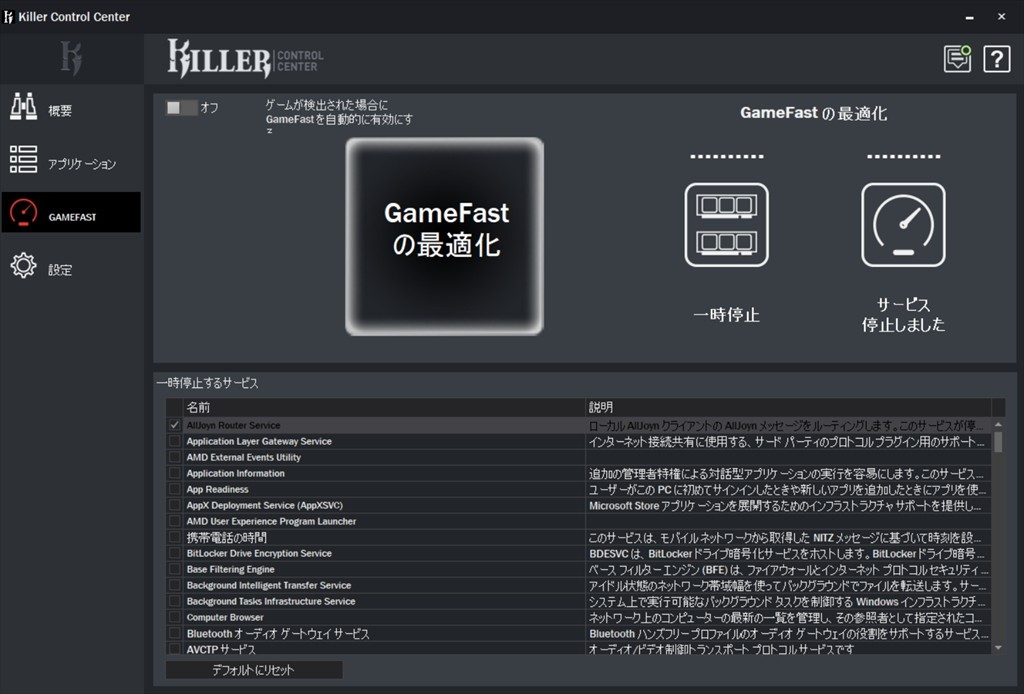Minimize the Killer Control Center window
1024x694 pixels.
coord(970,17)
